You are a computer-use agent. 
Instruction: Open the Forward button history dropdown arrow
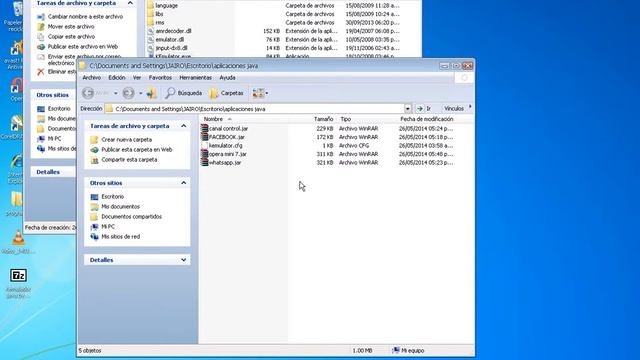pyautogui.click(x=140, y=93)
